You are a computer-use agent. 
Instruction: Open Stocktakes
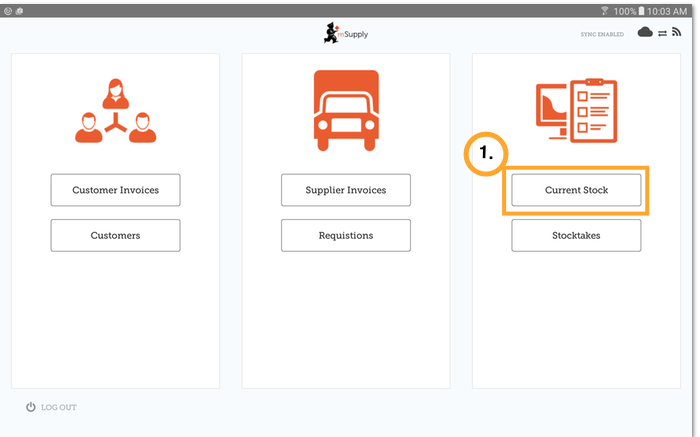point(576,235)
